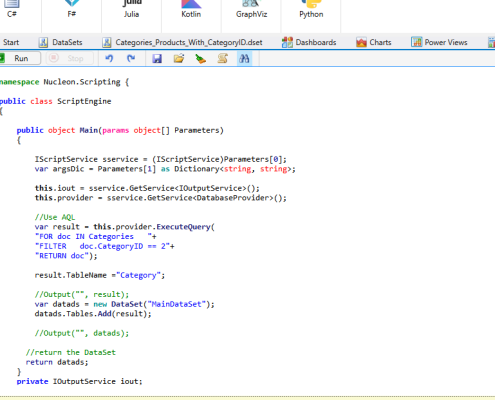Switch to the Start tab
The width and height of the screenshot is (495, 400).
(11, 42)
